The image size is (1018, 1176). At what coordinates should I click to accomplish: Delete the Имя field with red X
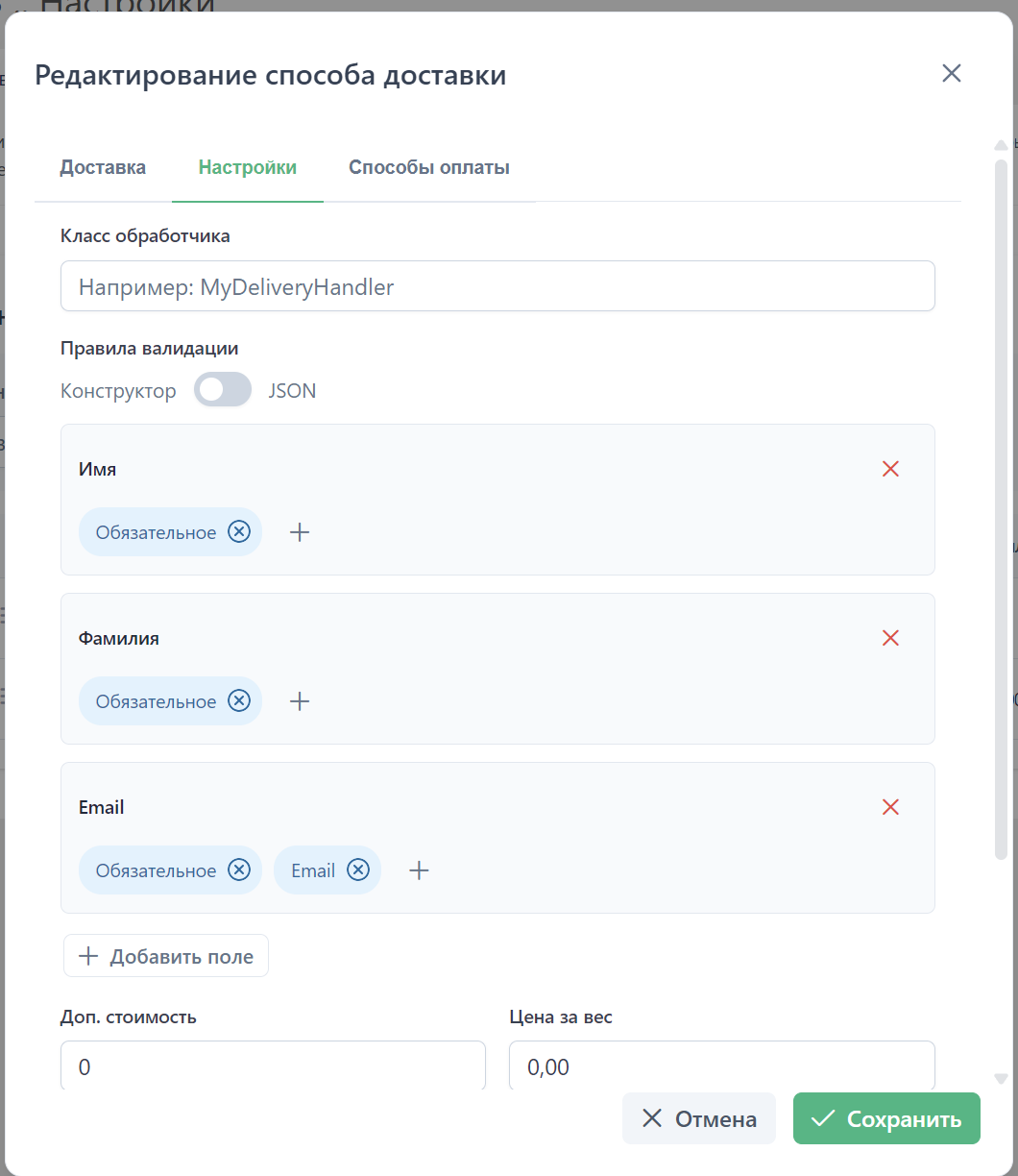pos(890,469)
